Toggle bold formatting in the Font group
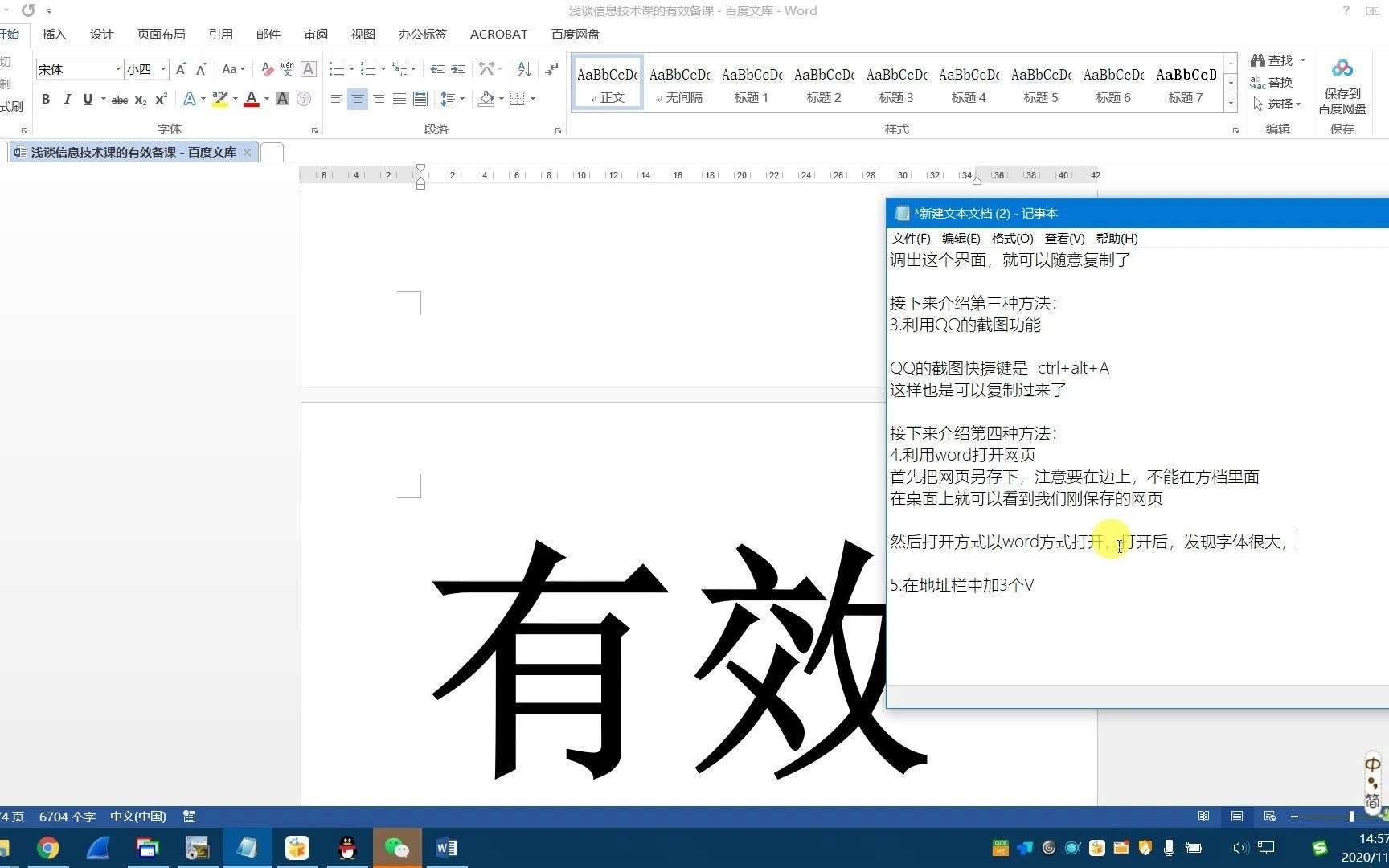The width and height of the screenshot is (1389, 868). click(46, 99)
